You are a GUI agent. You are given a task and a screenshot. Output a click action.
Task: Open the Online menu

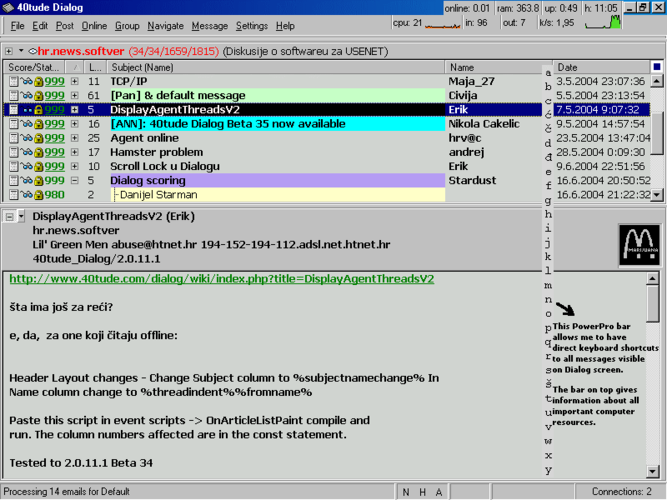tap(94, 26)
